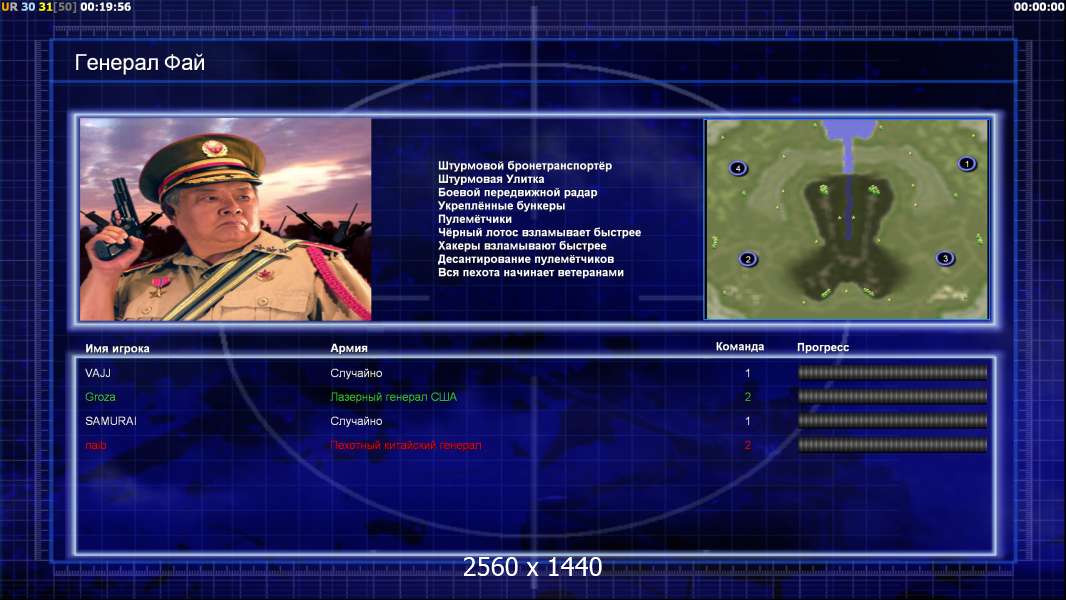
Task: Click the 'Пулемётчики' line
Action: click(x=475, y=219)
